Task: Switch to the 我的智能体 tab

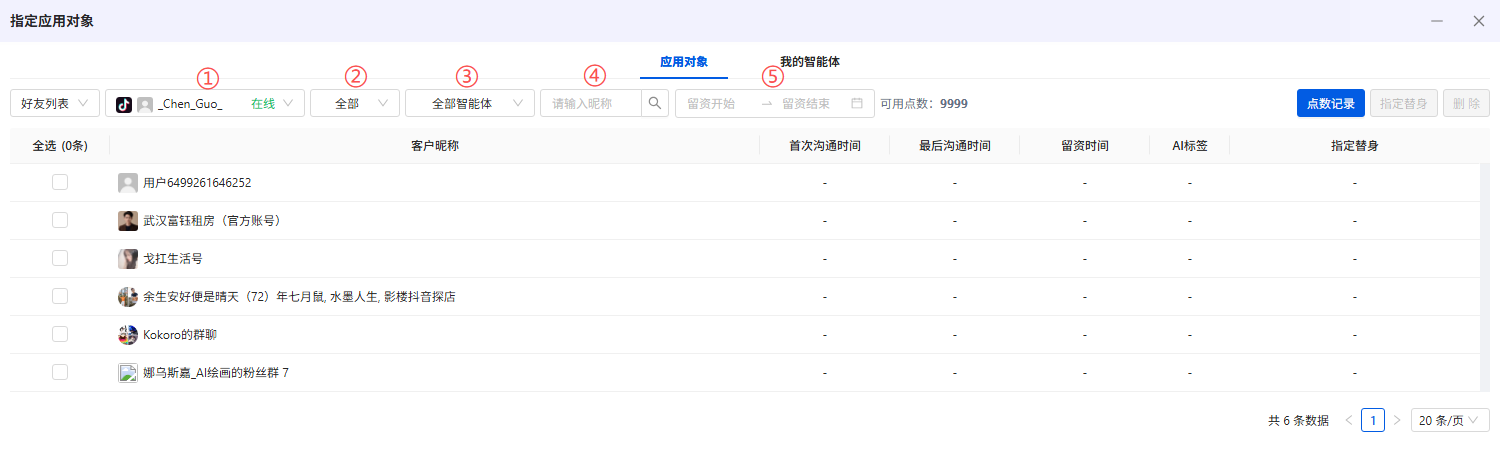Action: pos(810,62)
